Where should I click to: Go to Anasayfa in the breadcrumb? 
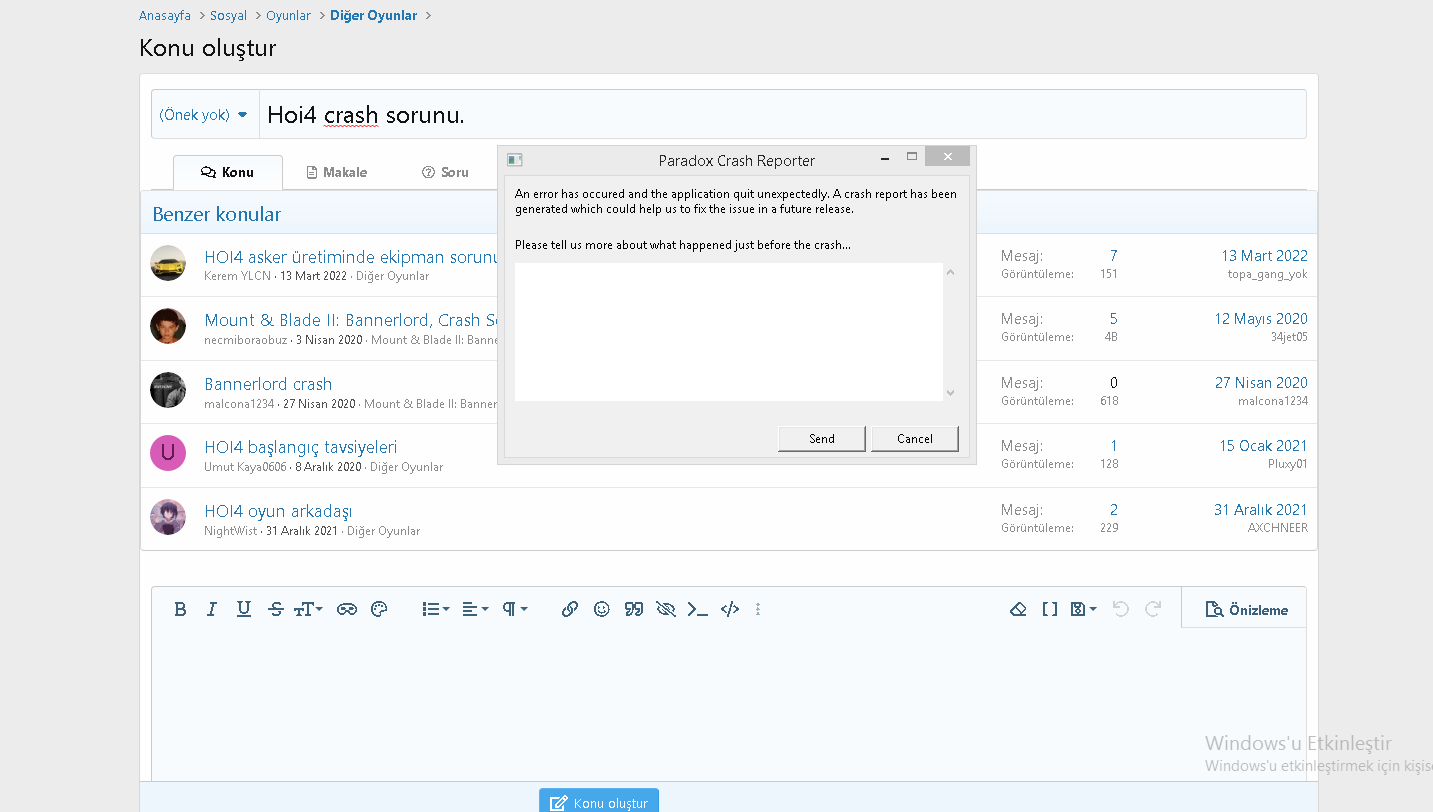[x=165, y=16]
